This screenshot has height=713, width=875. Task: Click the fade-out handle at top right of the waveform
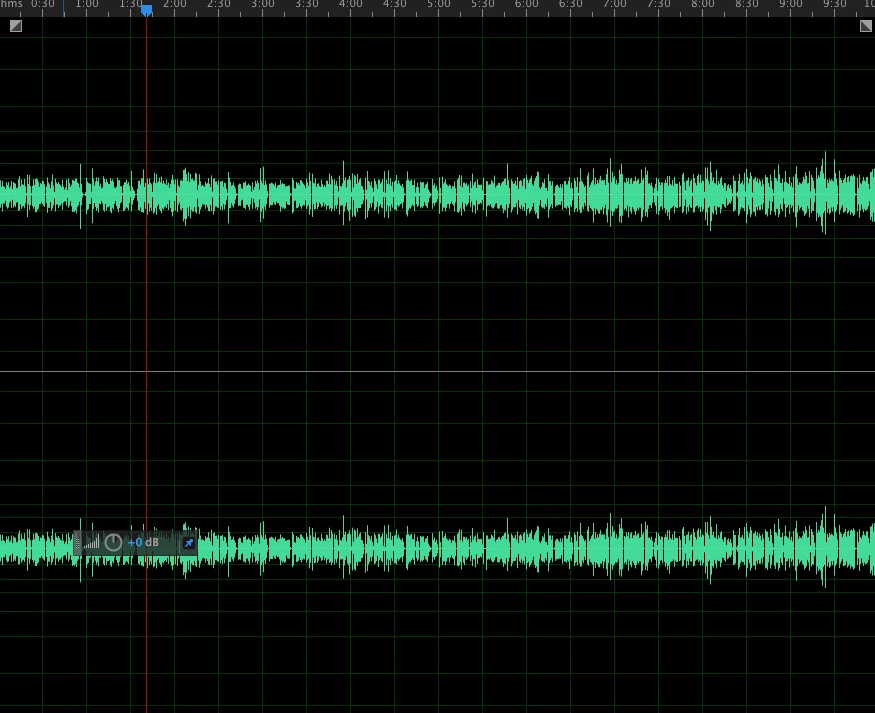(866, 26)
